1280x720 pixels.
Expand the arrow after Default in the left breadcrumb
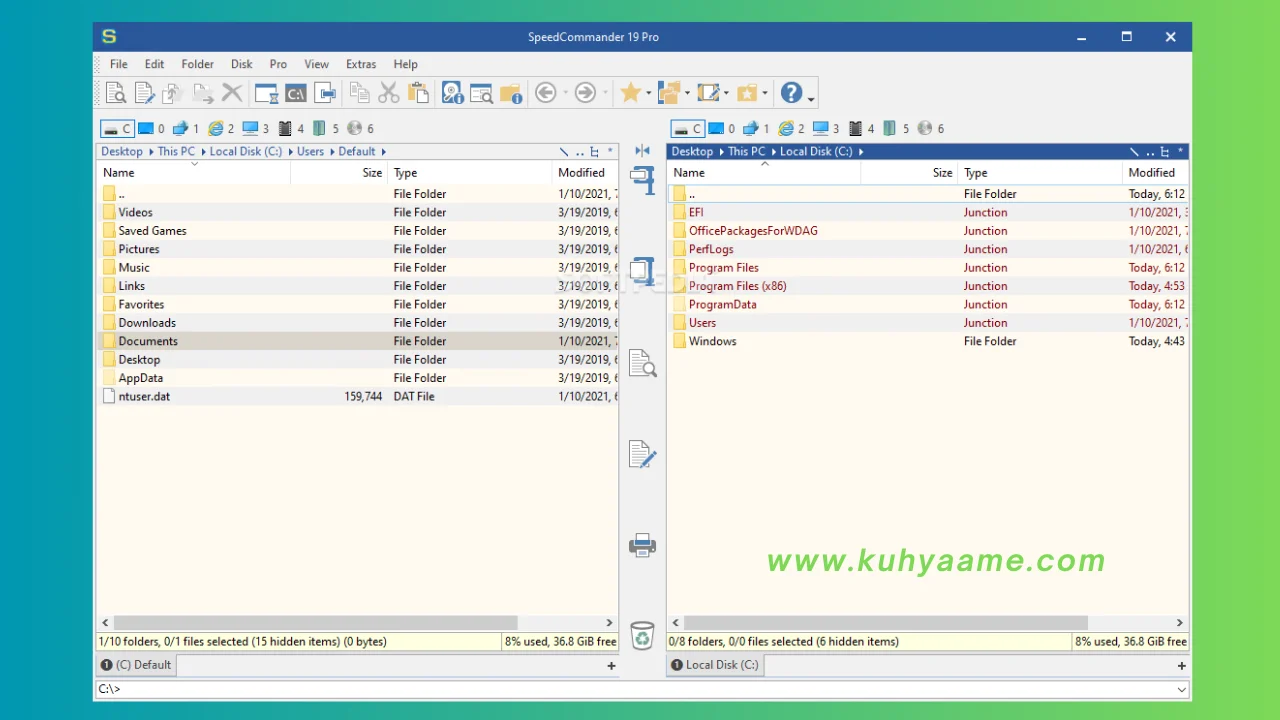point(383,152)
